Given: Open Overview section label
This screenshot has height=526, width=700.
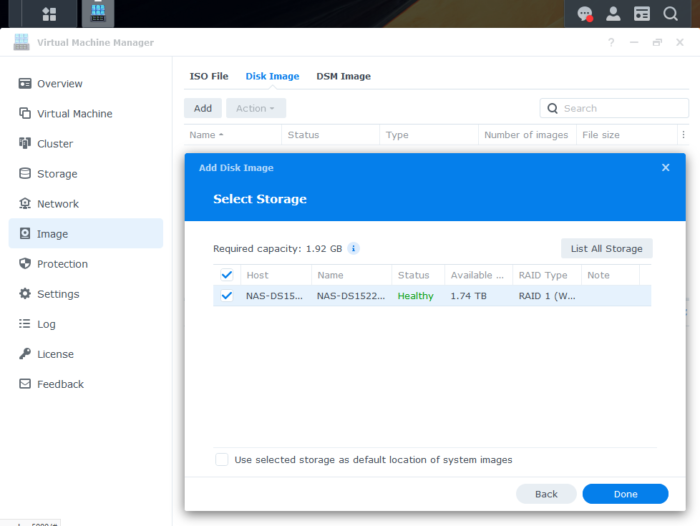Looking at the screenshot, I should [x=60, y=84].
